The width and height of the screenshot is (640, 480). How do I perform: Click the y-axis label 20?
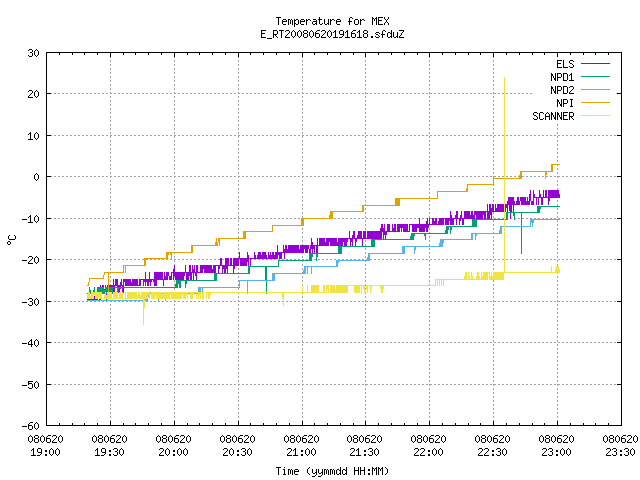click(x=33, y=94)
